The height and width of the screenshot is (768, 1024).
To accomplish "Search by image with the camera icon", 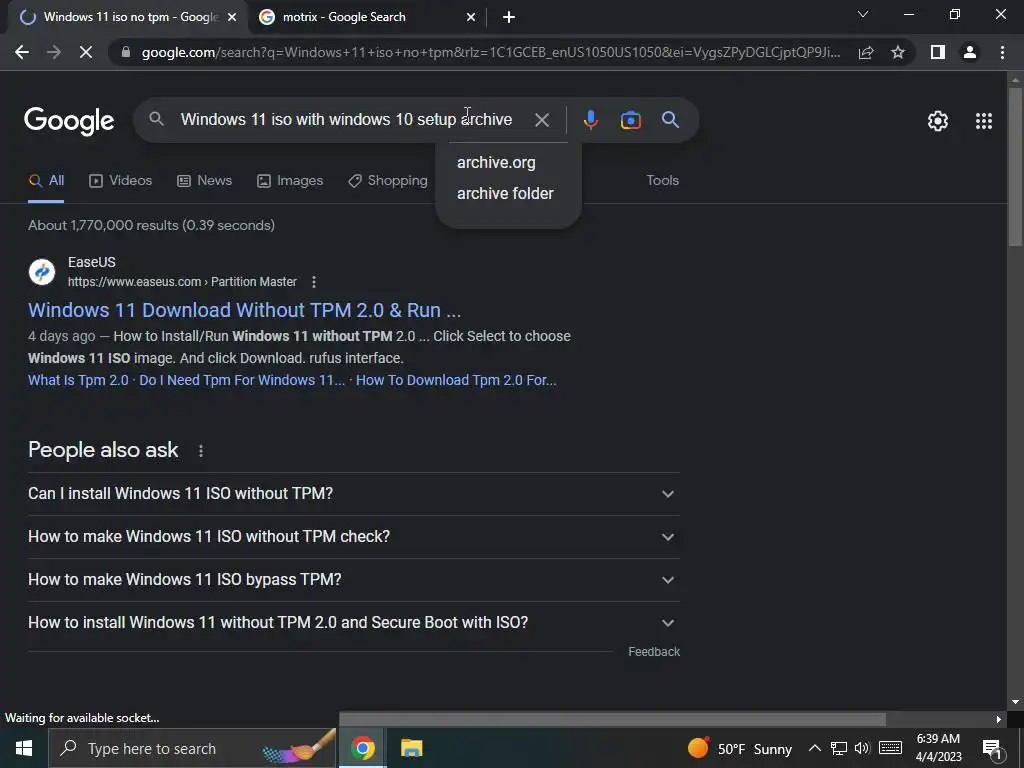I will pyautogui.click(x=630, y=120).
